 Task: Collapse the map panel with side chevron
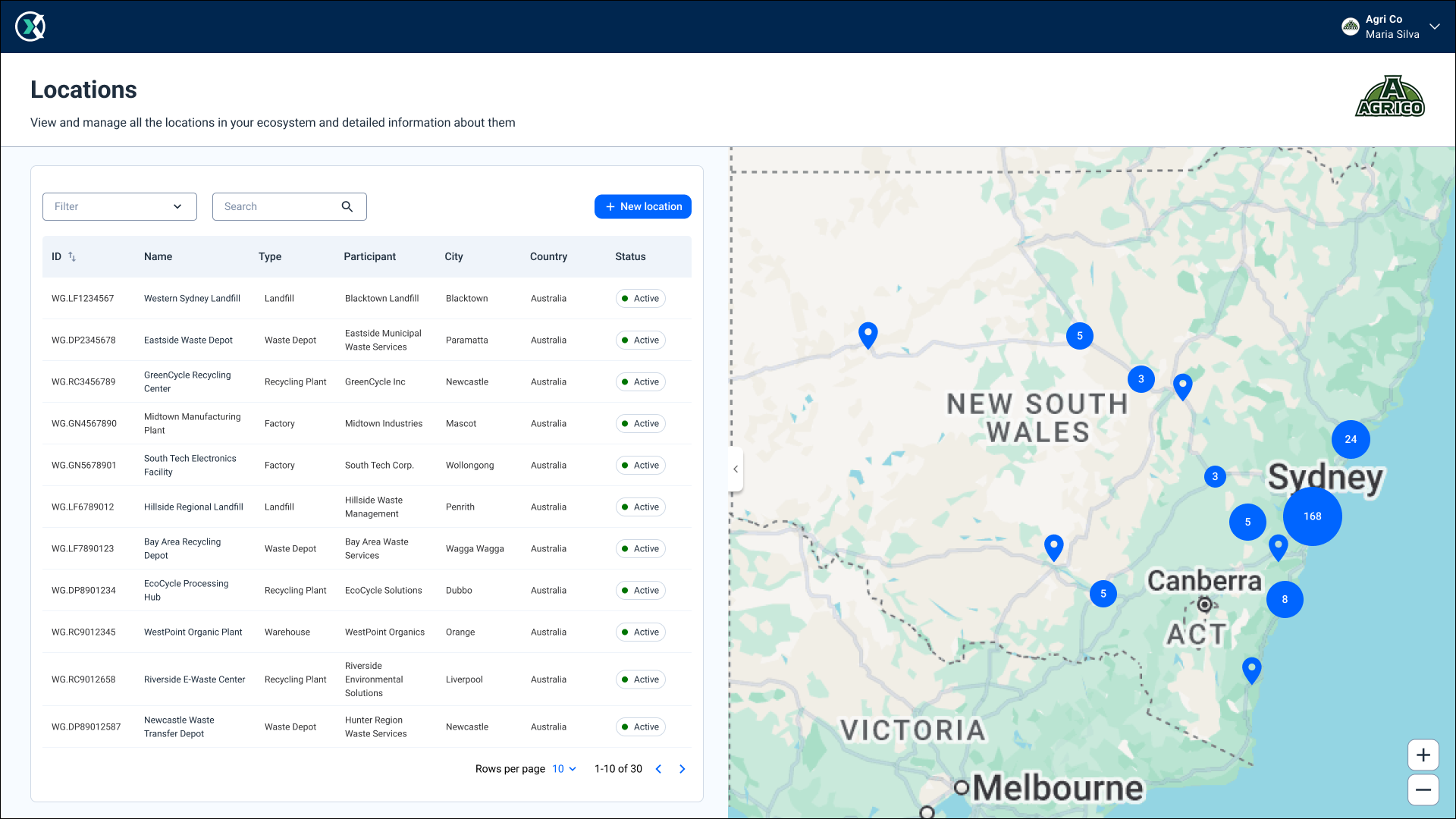(736, 469)
